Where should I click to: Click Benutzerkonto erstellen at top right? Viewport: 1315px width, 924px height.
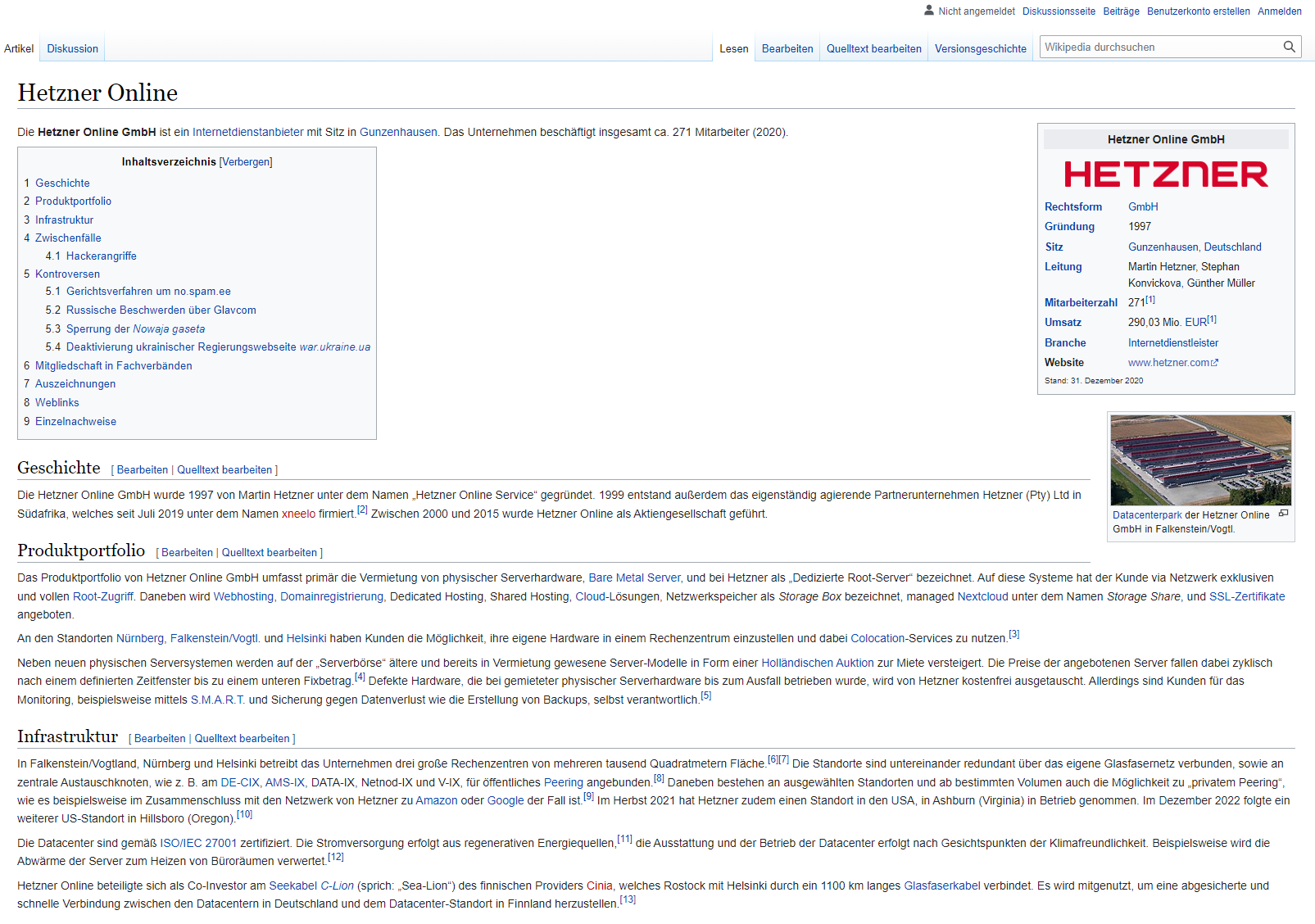pos(1199,11)
